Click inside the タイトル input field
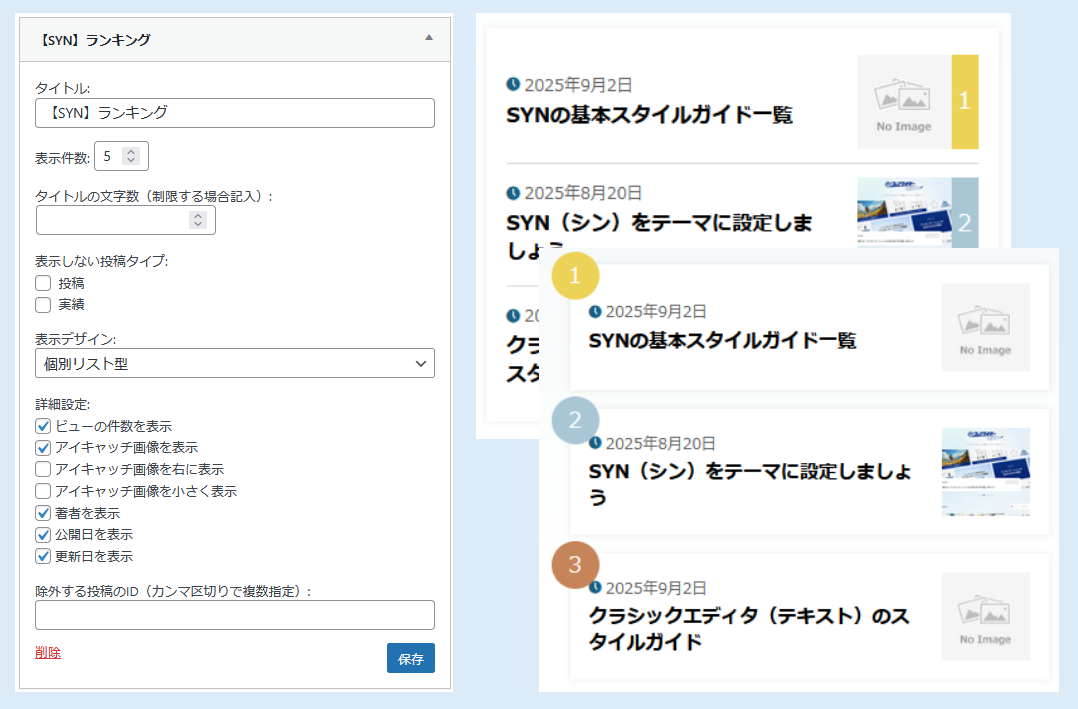Viewport: 1078px width, 709px height. tap(234, 113)
